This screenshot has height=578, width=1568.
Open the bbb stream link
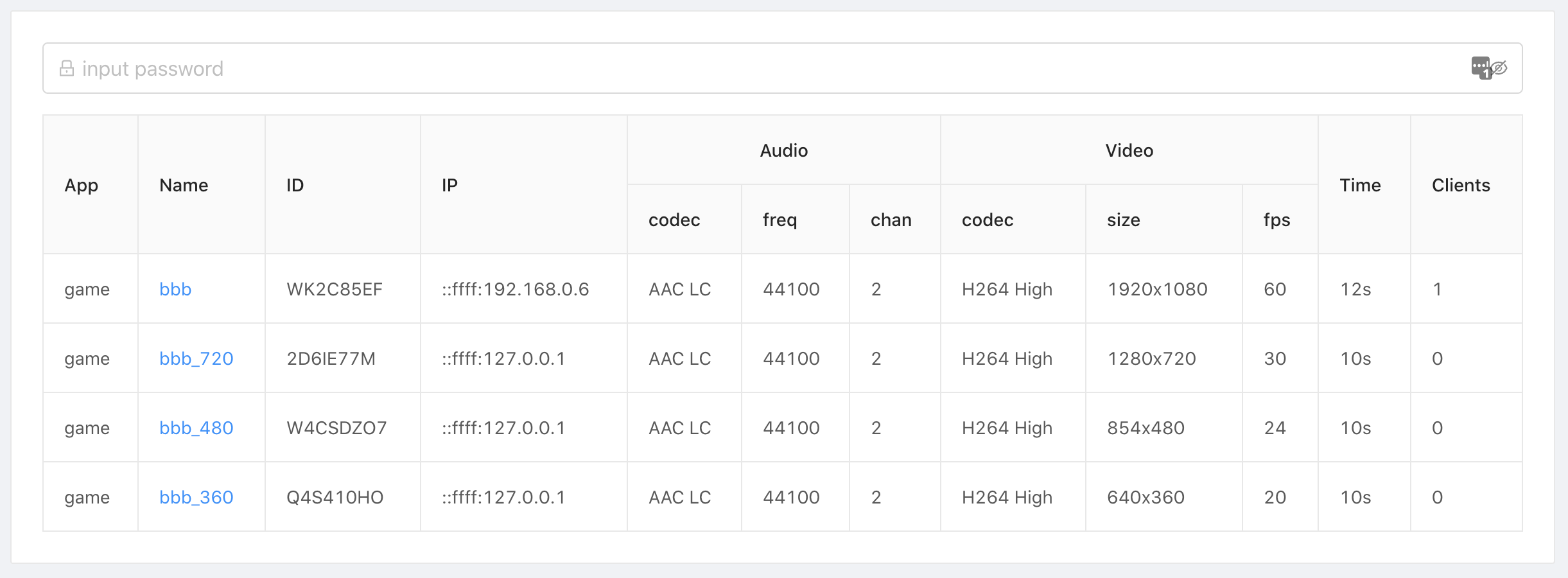tap(175, 289)
